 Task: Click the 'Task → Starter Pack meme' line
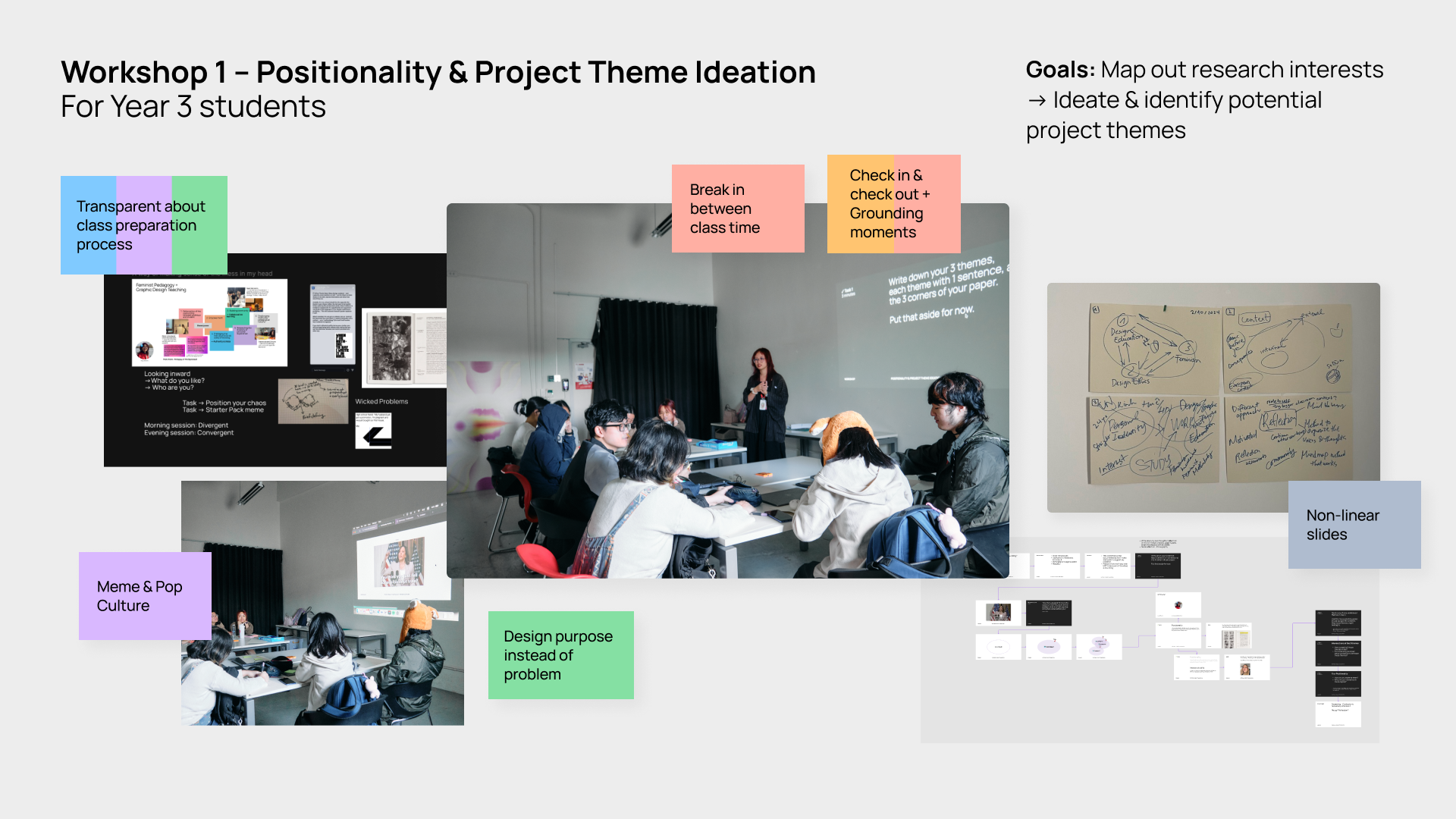point(223,410)
